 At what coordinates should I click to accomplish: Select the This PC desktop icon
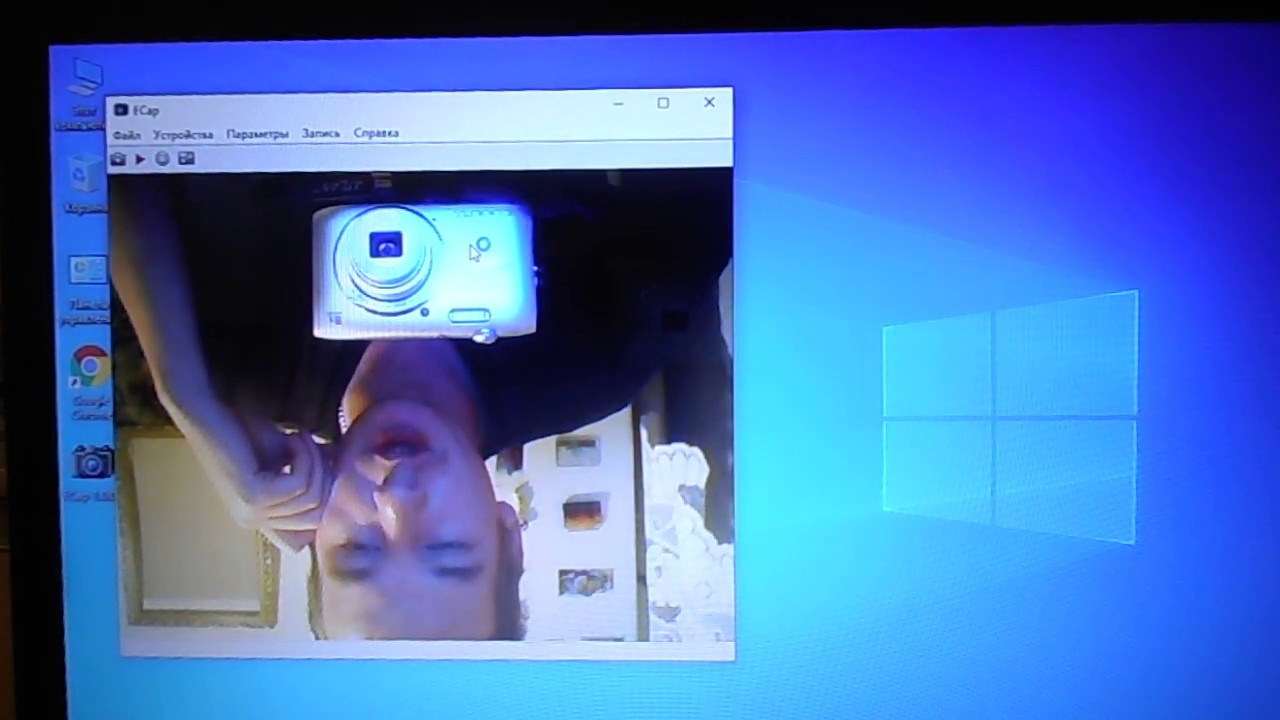(x=85, y=80)
